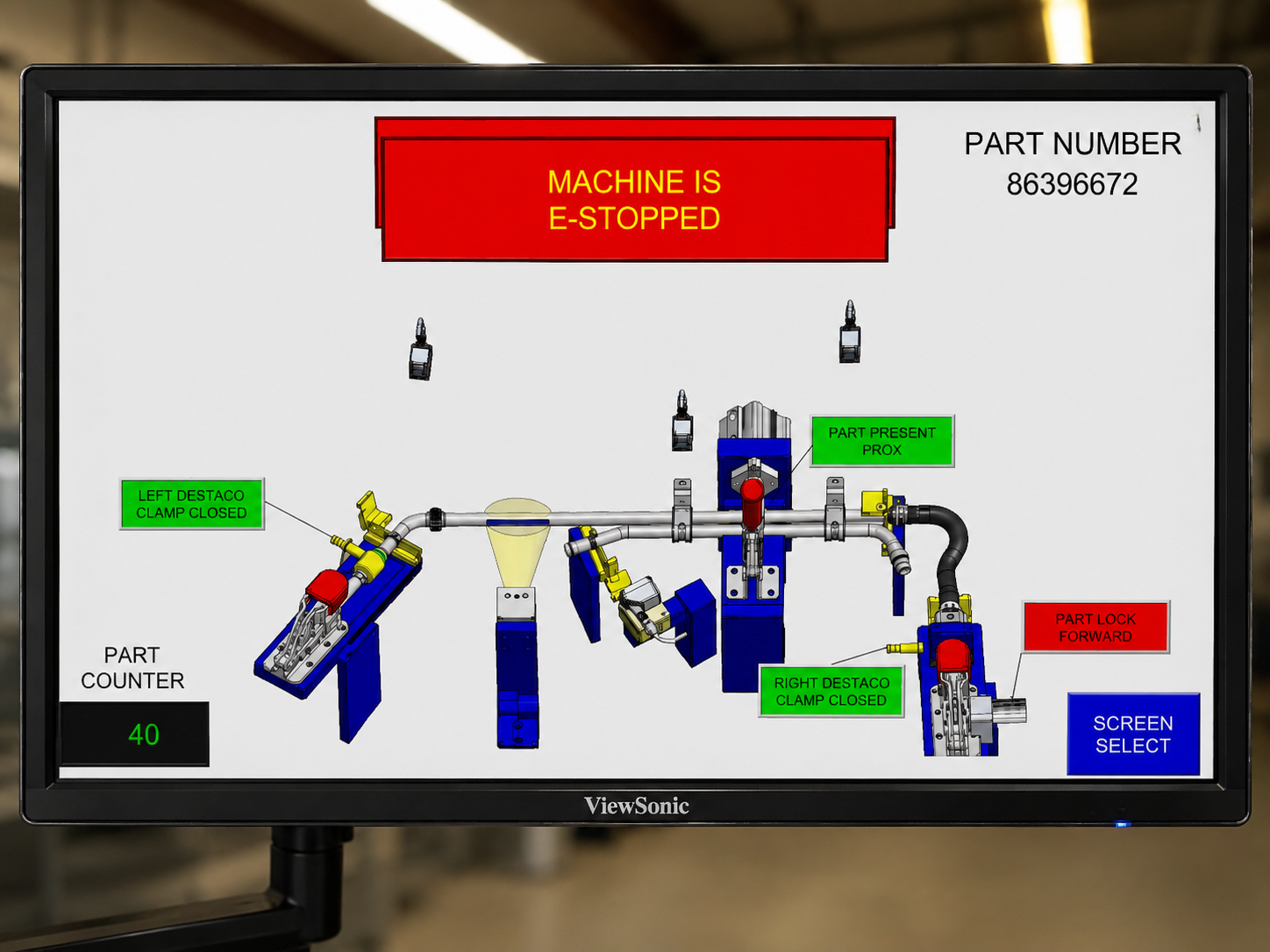The width and height of the screenshot is (1270, 952).
Task: Click the part number 86396672
Action: (1072, 184)
